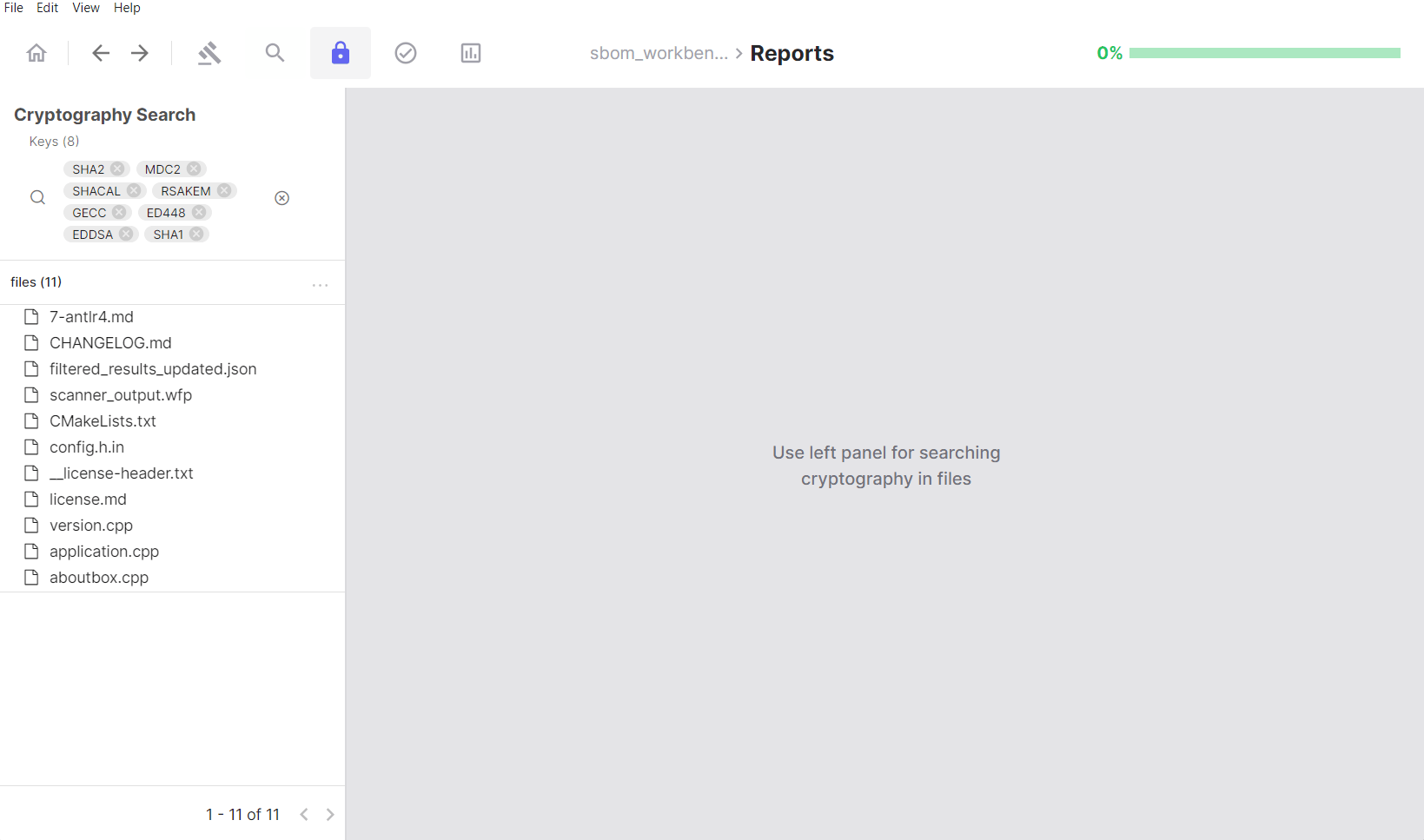Click the search magnifier beside the keys
Image resolution: width=1424 pixels, height=840 pixels.
pos(37,197)
